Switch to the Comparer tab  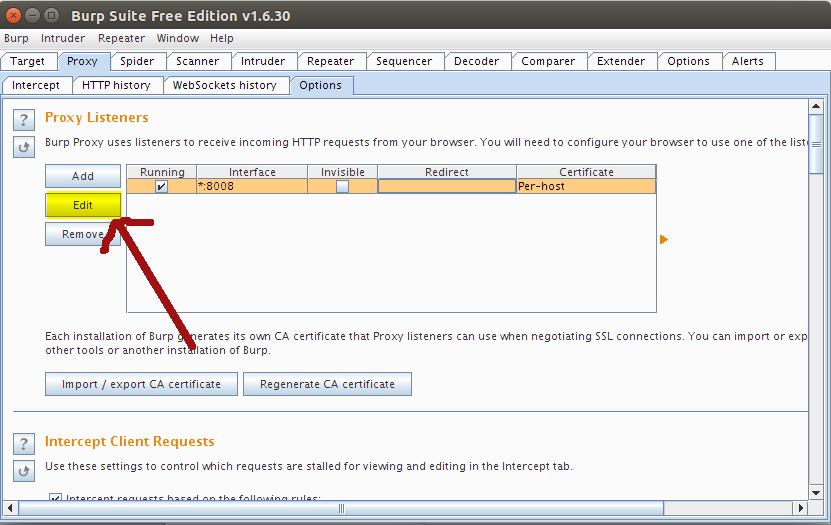(x=548, y=61)
